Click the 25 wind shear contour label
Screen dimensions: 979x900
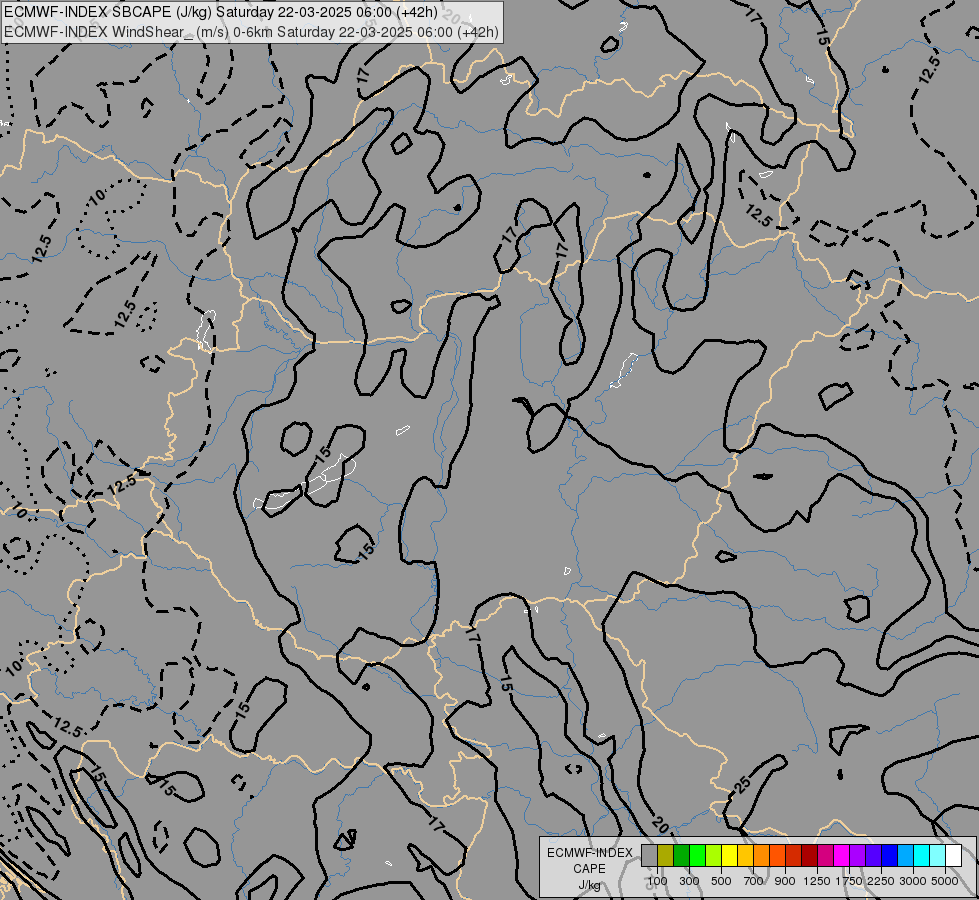[741, 784]
